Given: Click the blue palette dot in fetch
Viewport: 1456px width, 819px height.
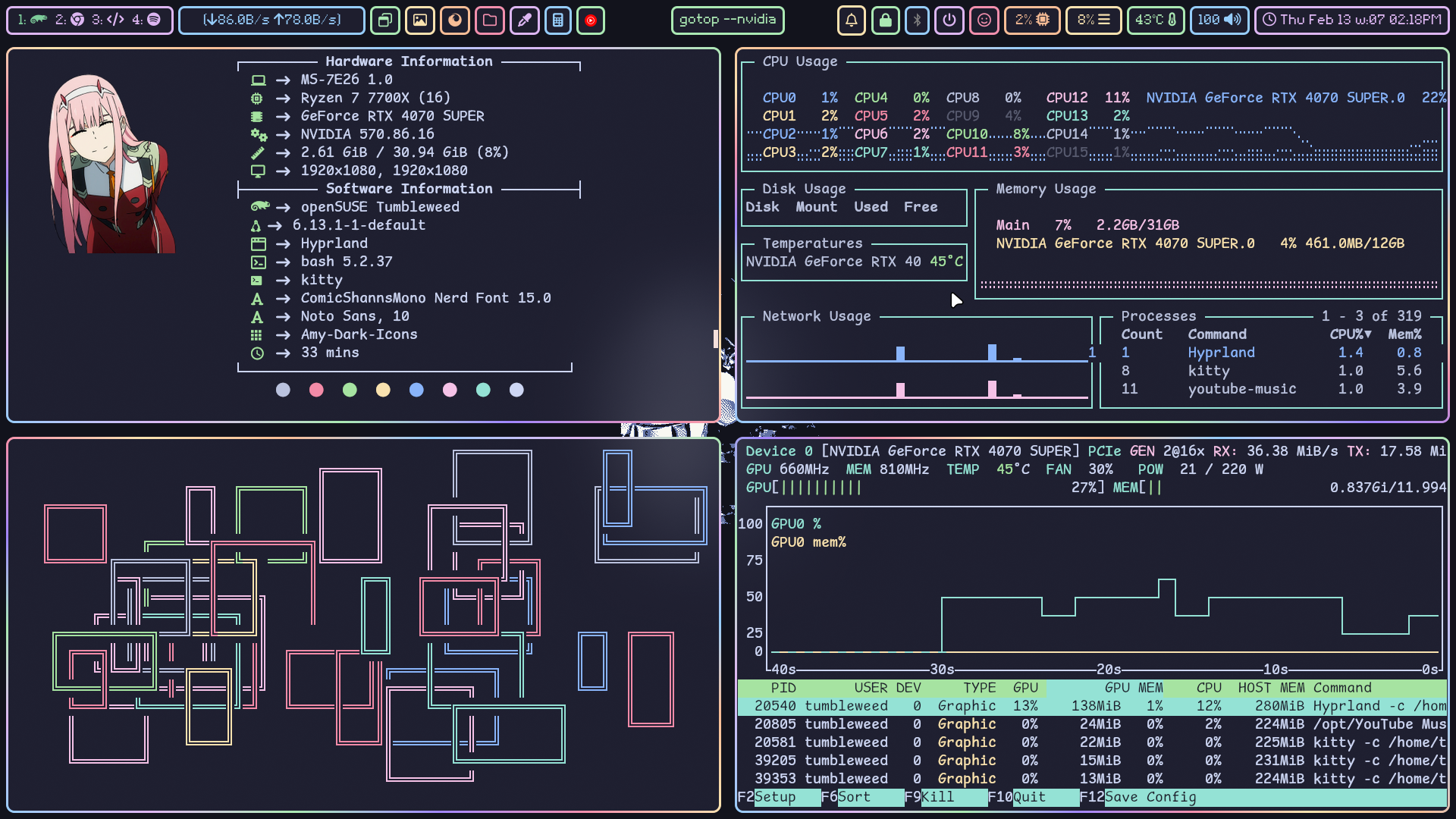Looking at the screenshot, I should point(416,390).
